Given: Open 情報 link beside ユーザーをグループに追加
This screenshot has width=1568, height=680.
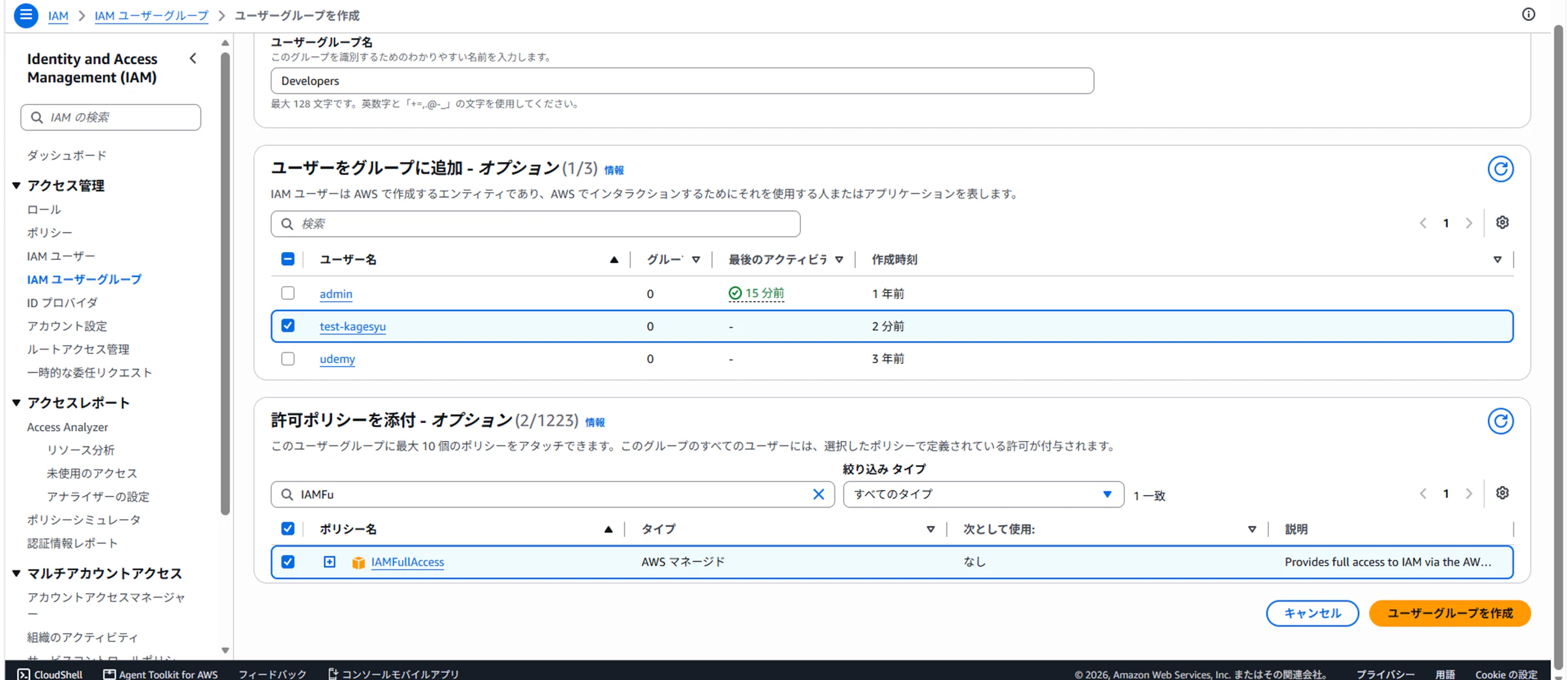Looking at the screenshot, I should [x=614, y=170].
